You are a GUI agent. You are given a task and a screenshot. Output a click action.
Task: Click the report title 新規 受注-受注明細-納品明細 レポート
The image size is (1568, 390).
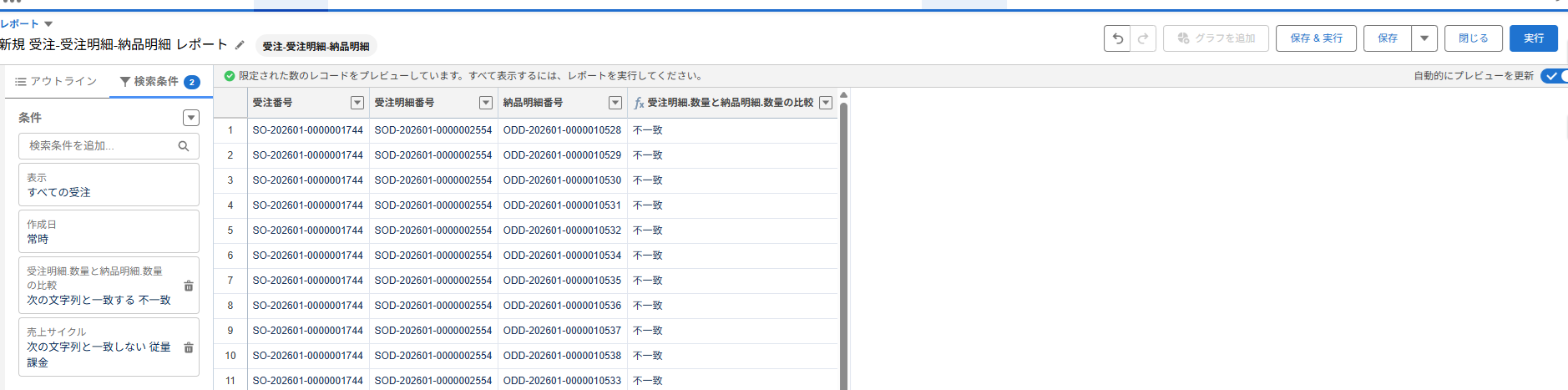114,45
